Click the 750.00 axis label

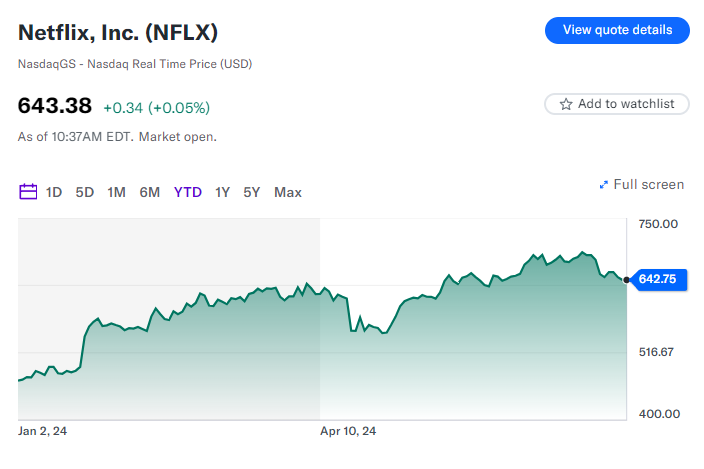pyautogui.click(x=658, y=224)
